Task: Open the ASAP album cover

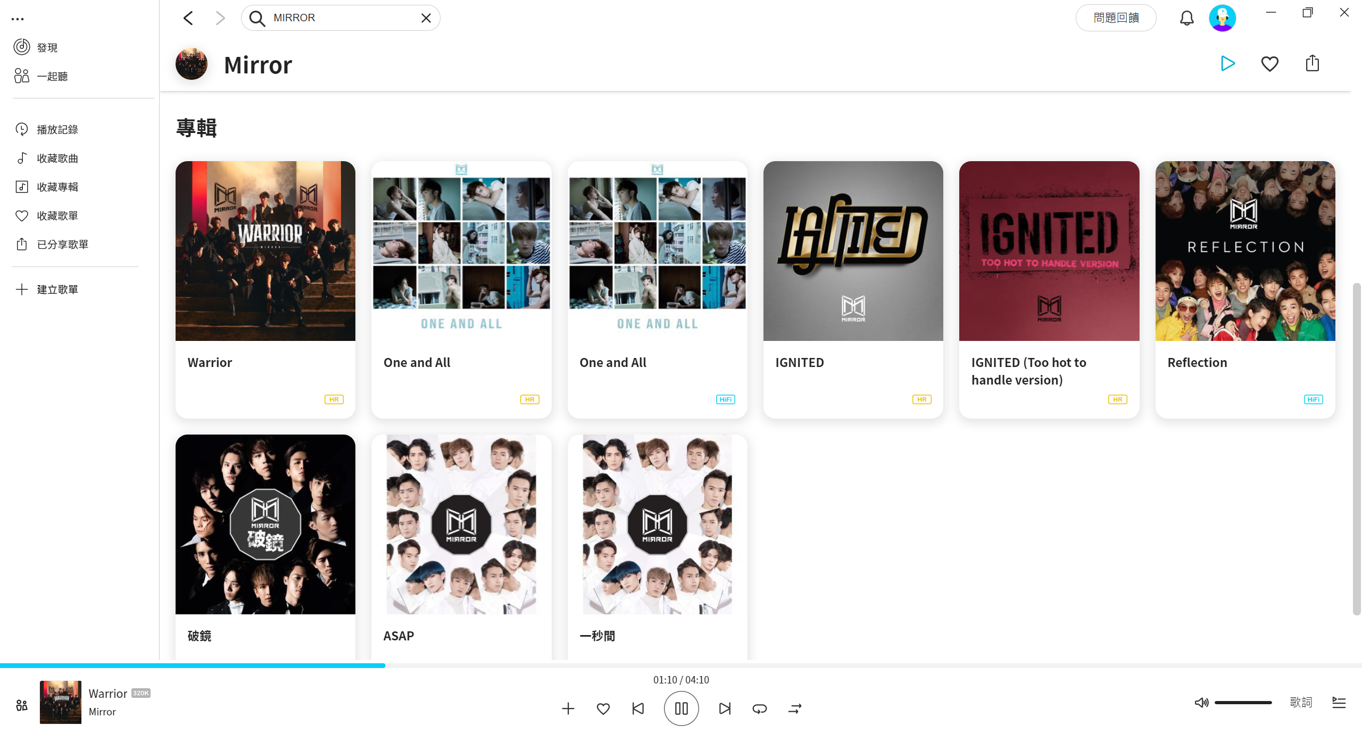Action: tap(461, 524)
